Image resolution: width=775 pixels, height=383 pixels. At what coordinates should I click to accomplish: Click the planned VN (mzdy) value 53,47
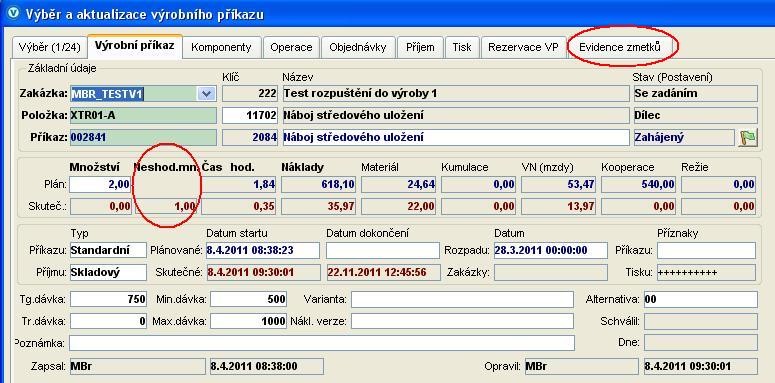pyautogui.click(x=559, y=185)
